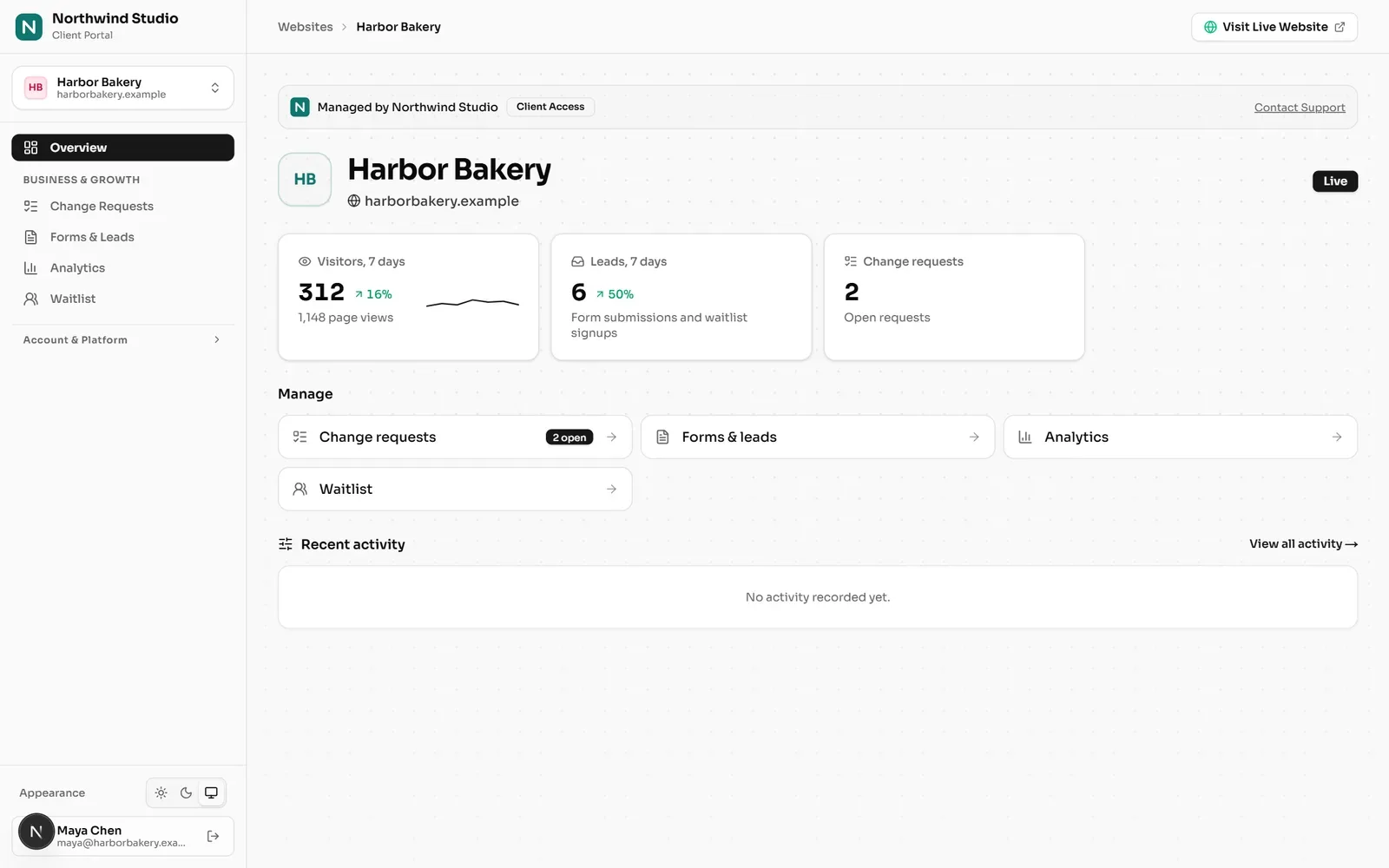Click View all activity link
The height and width of the screenshot is (868, 1389).
coord(1303,544)
